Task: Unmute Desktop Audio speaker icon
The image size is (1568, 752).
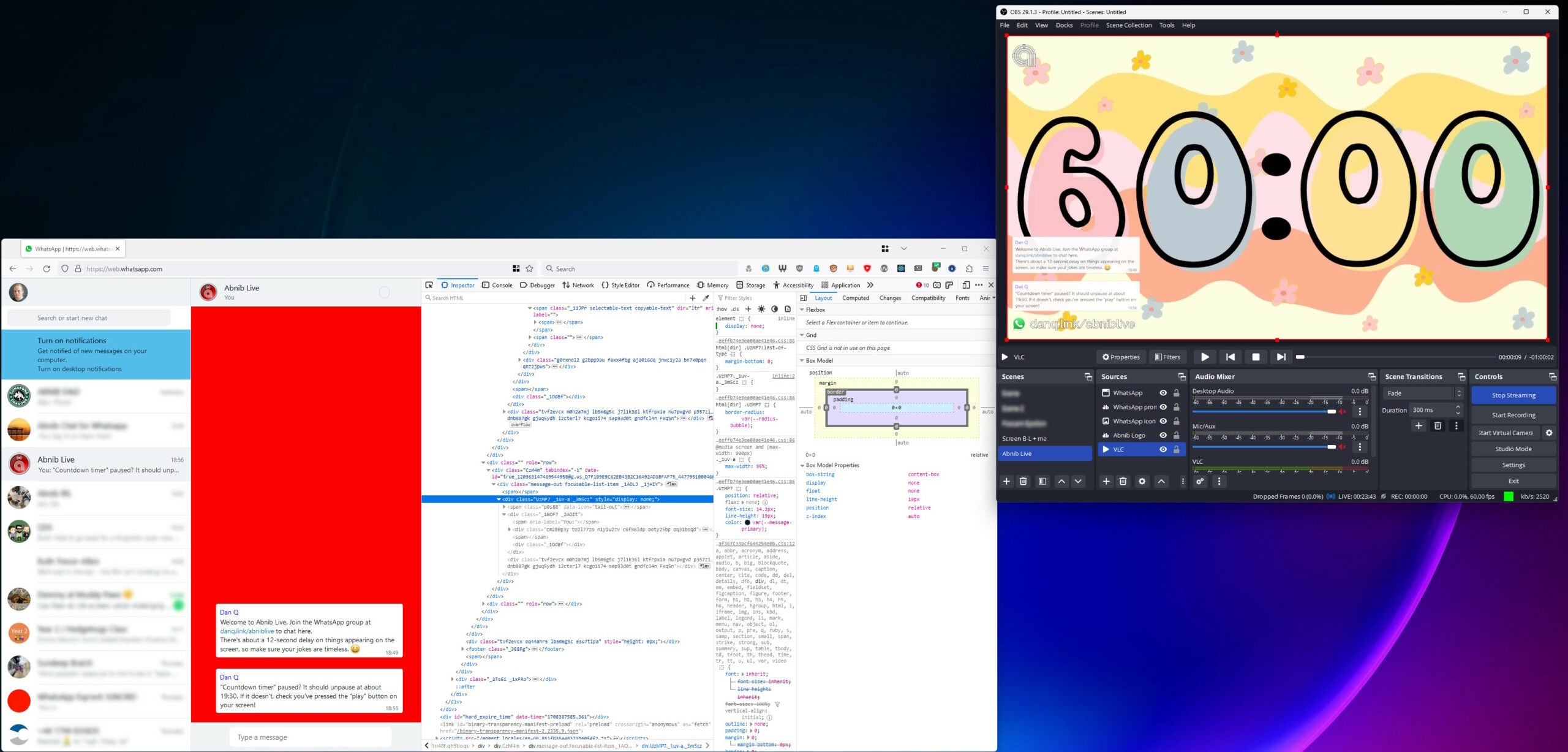Action: point(1343,411)
